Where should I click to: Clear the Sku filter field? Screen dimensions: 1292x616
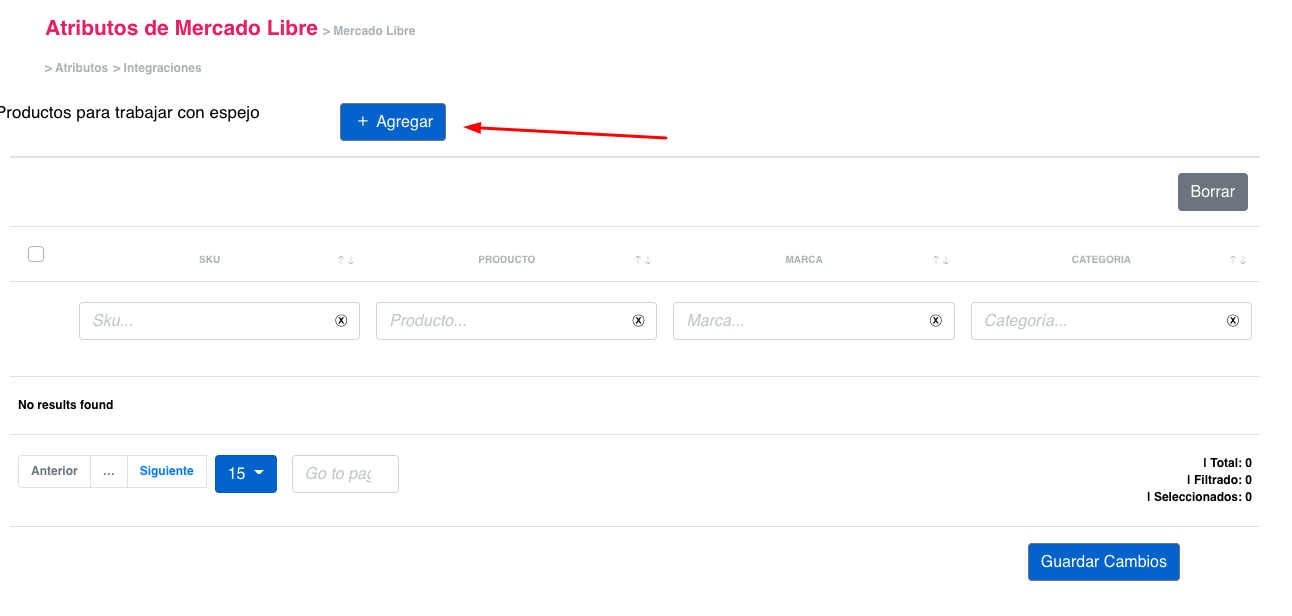pos(340,321)
